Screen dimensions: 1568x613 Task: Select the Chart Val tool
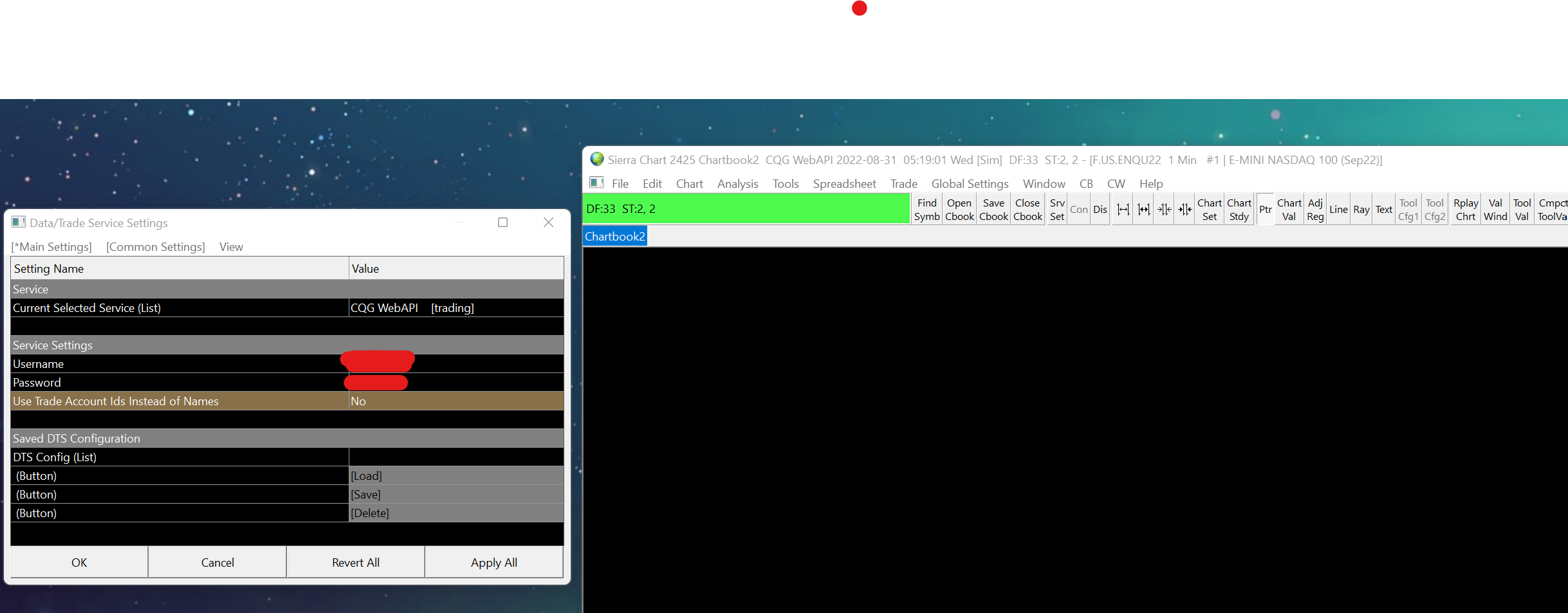tap(1289, 210)
